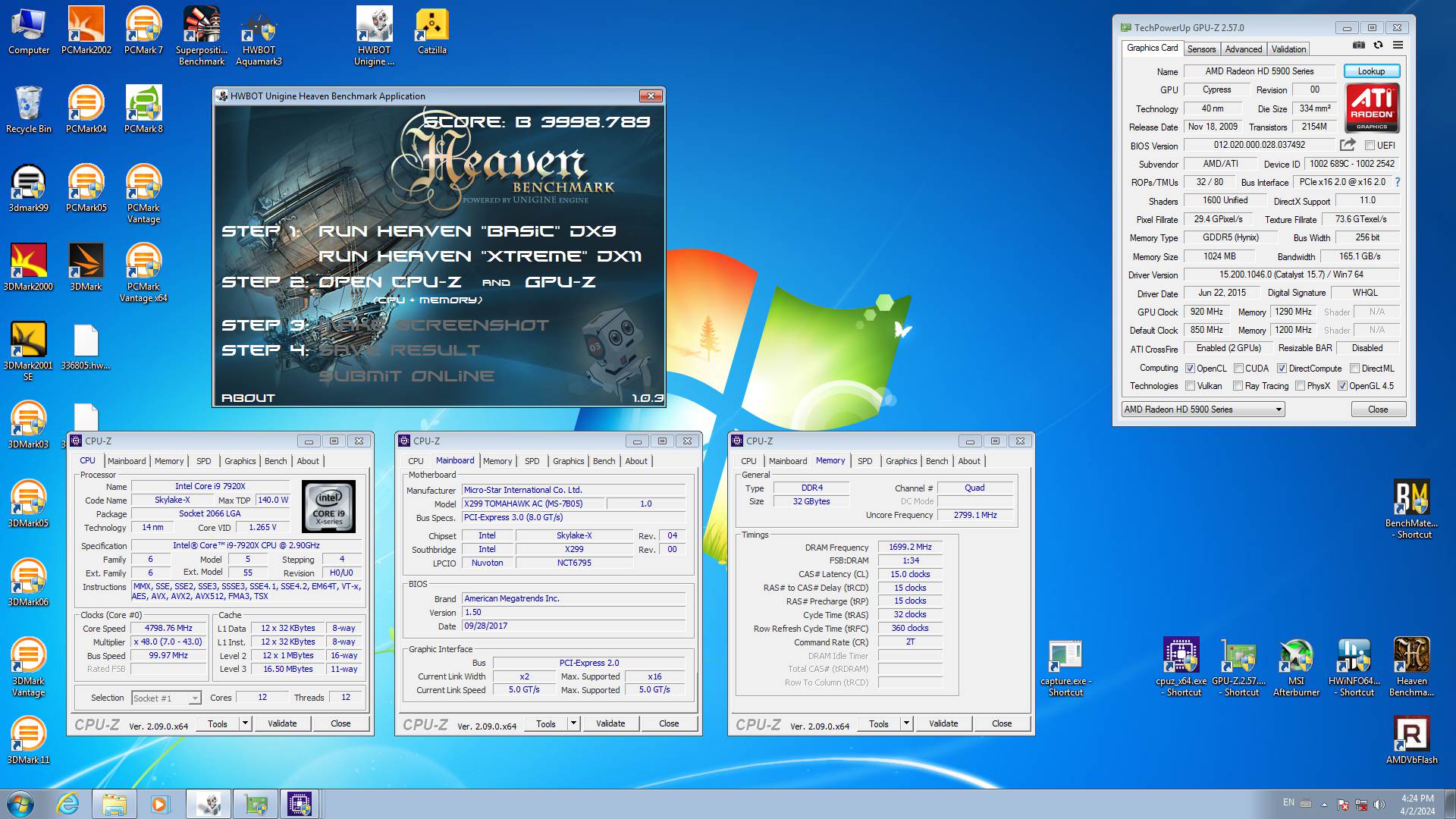
Task: Open the 336805.hw file on the desktop
Action: pyautogui.click(x=86, y=346)
